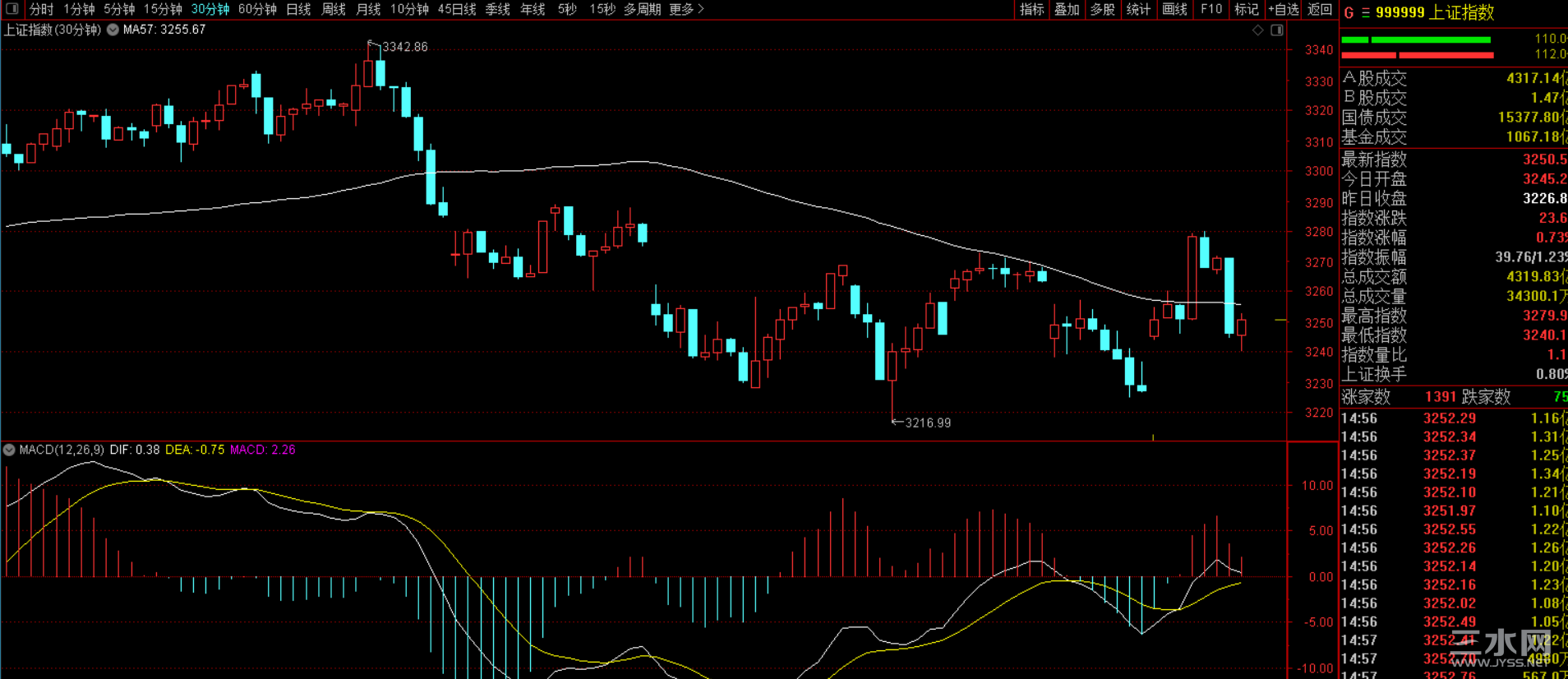Select the 45日线 period tab

tap(457, 9)
